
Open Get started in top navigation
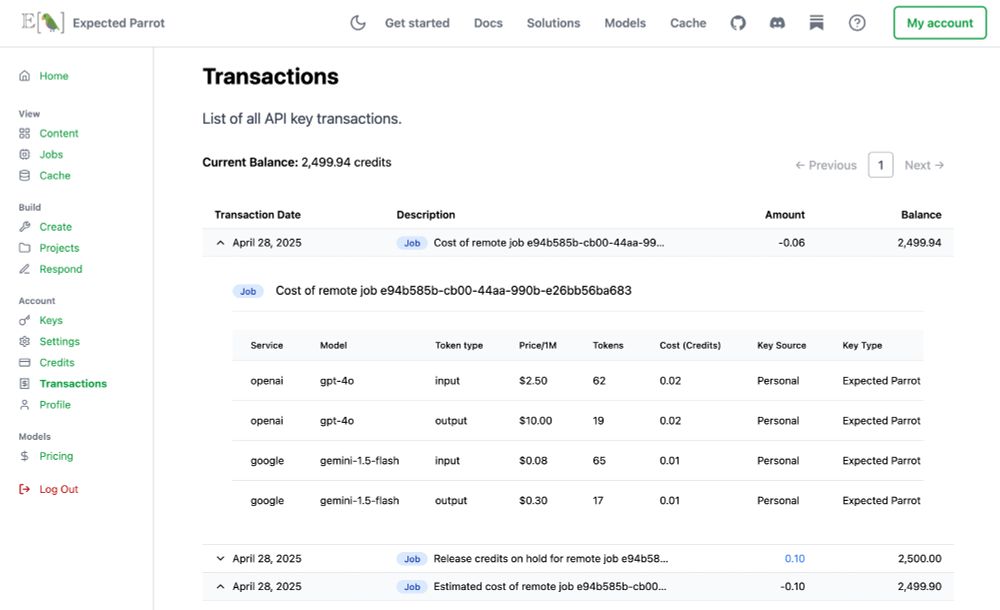point(417,23)
